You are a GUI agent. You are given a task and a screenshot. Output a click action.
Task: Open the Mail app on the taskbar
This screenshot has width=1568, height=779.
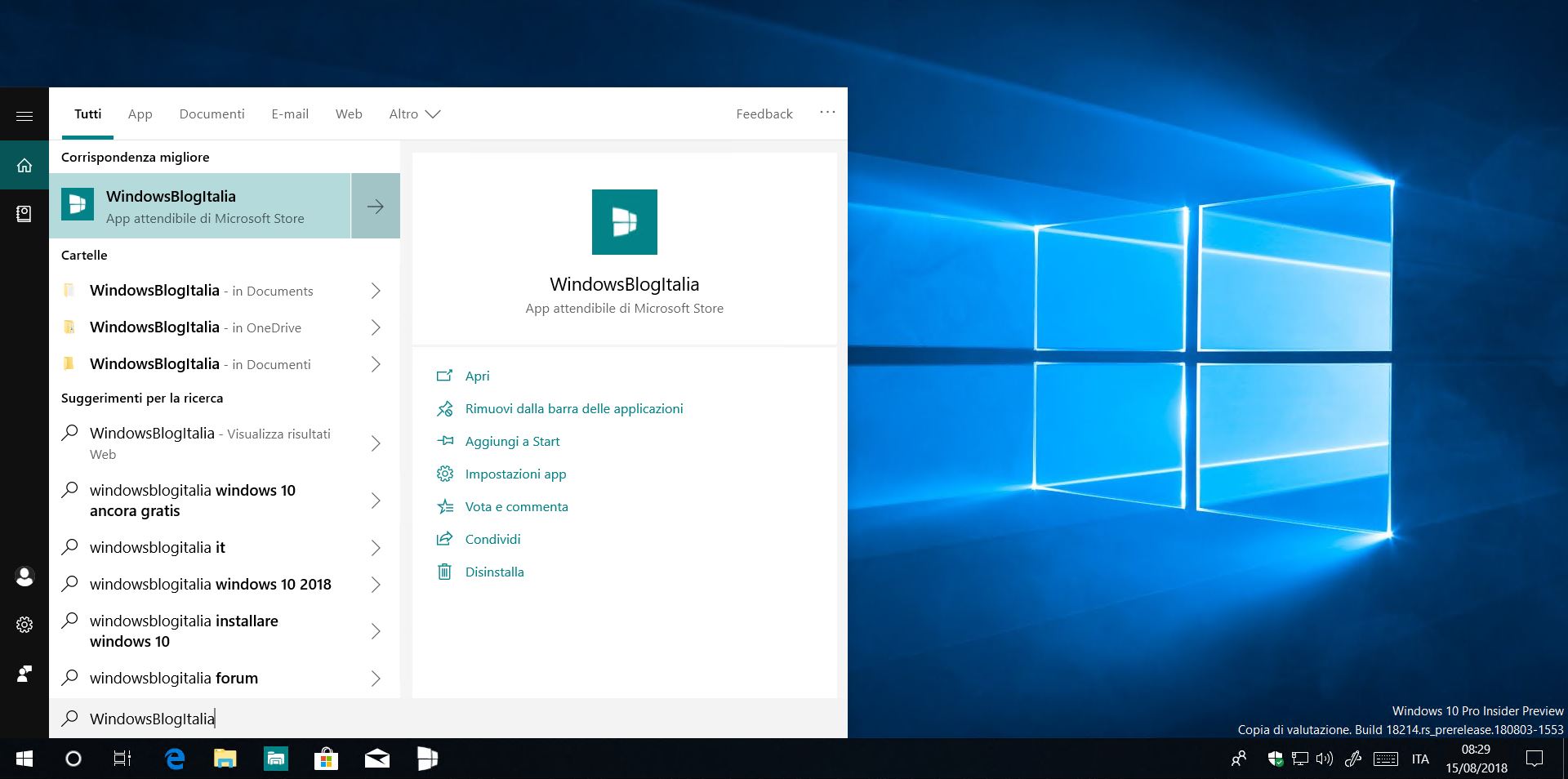tap(376, 759)
